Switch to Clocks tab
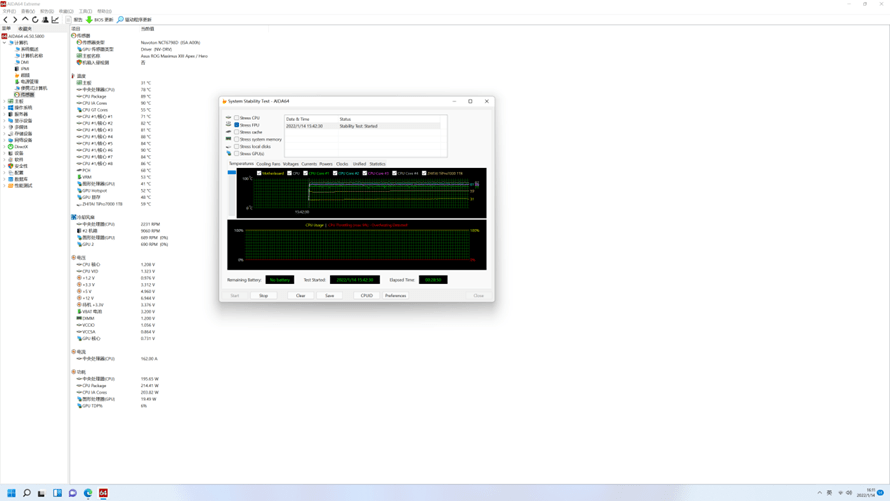 click(342, 164)
